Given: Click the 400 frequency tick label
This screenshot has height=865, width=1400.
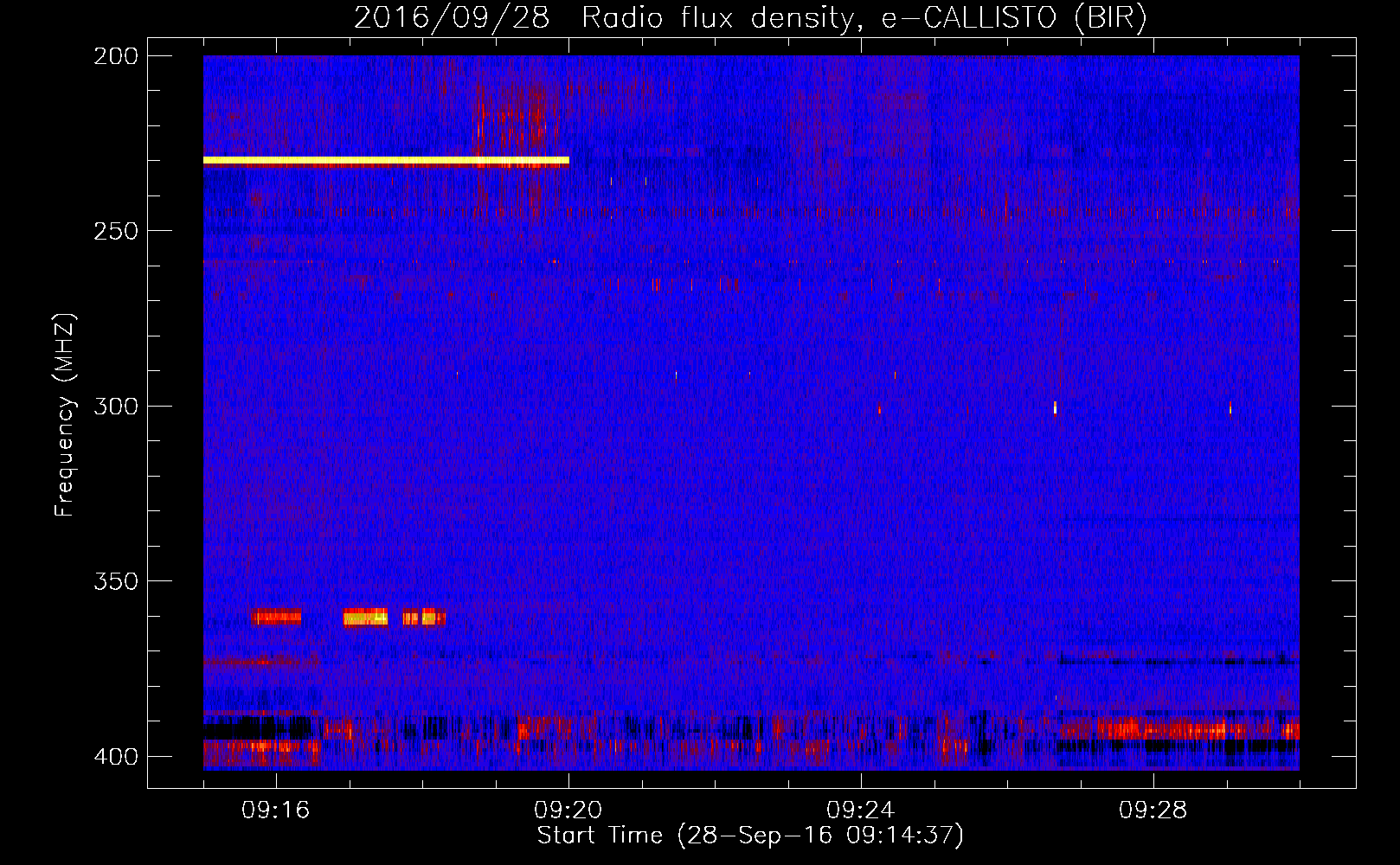Looking at the screenshot, I should coord(116,757).
